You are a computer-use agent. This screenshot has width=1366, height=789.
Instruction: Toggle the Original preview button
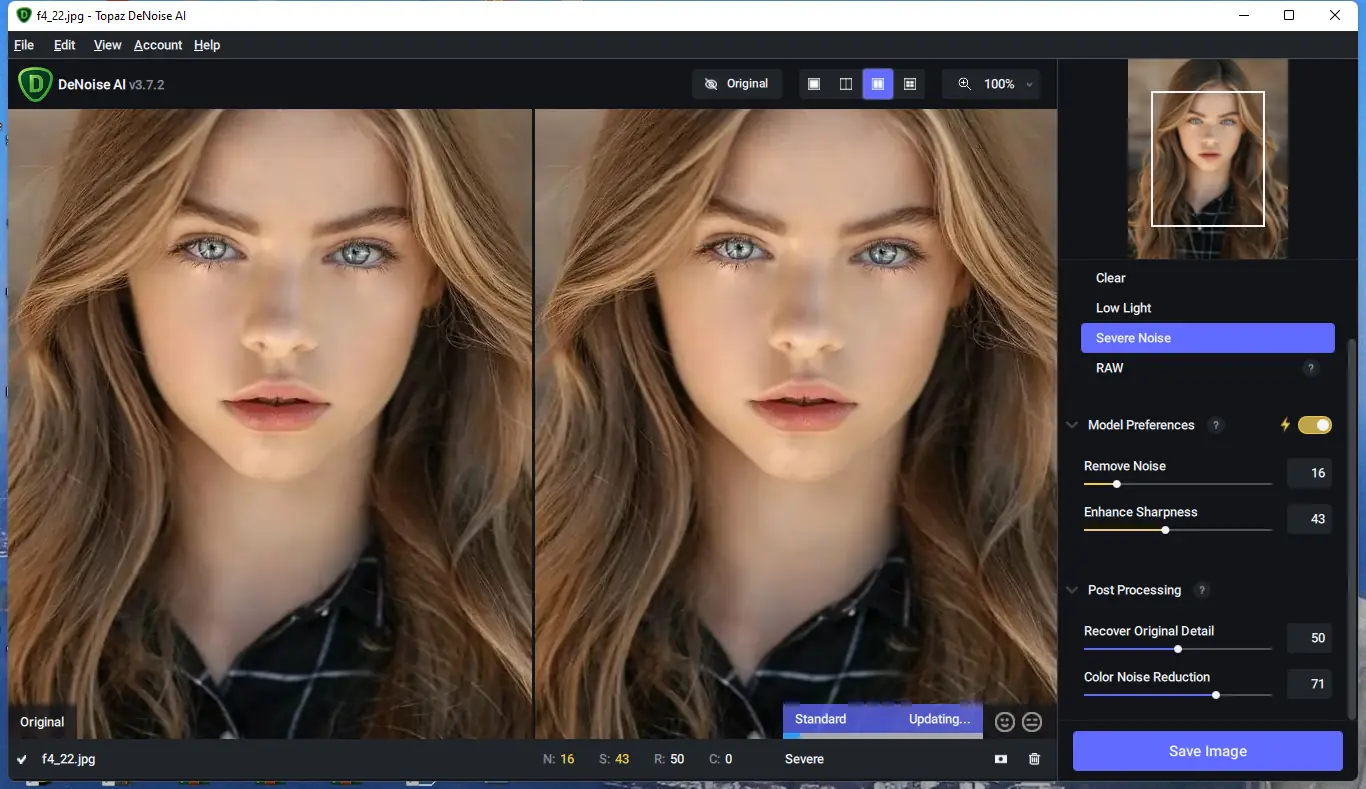737,84
